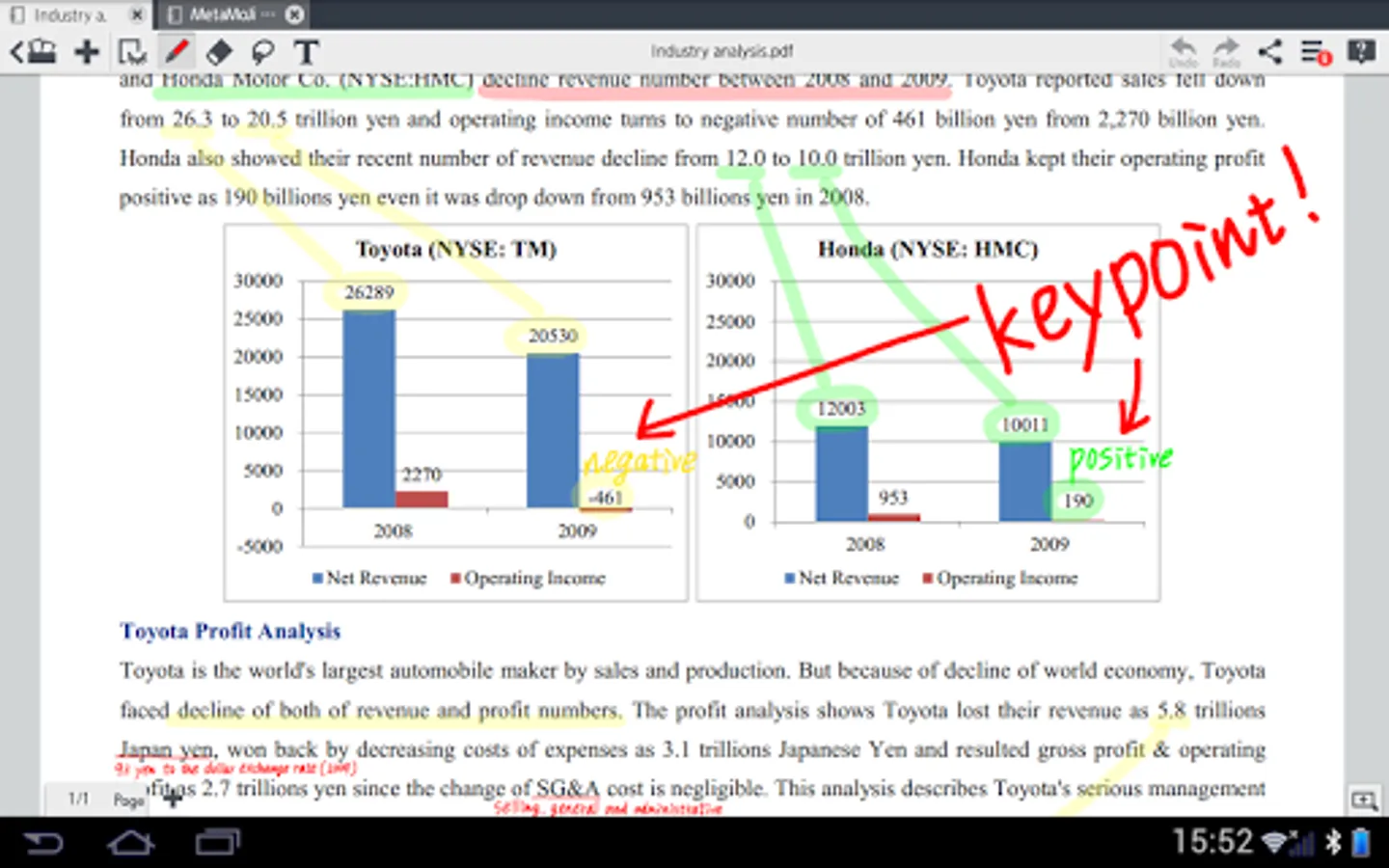
Task: Open Android recent apps
Action: [x=218, y=843]
